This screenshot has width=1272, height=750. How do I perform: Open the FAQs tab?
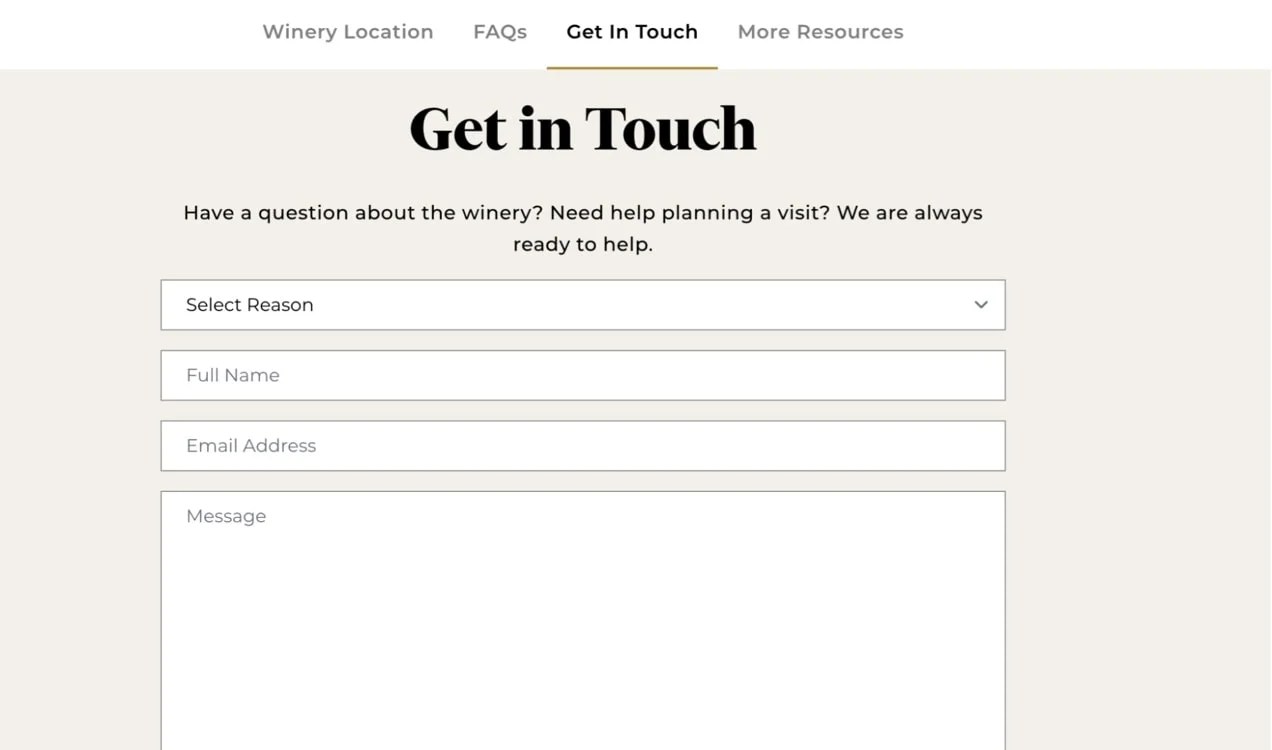[x=499, y=32]
